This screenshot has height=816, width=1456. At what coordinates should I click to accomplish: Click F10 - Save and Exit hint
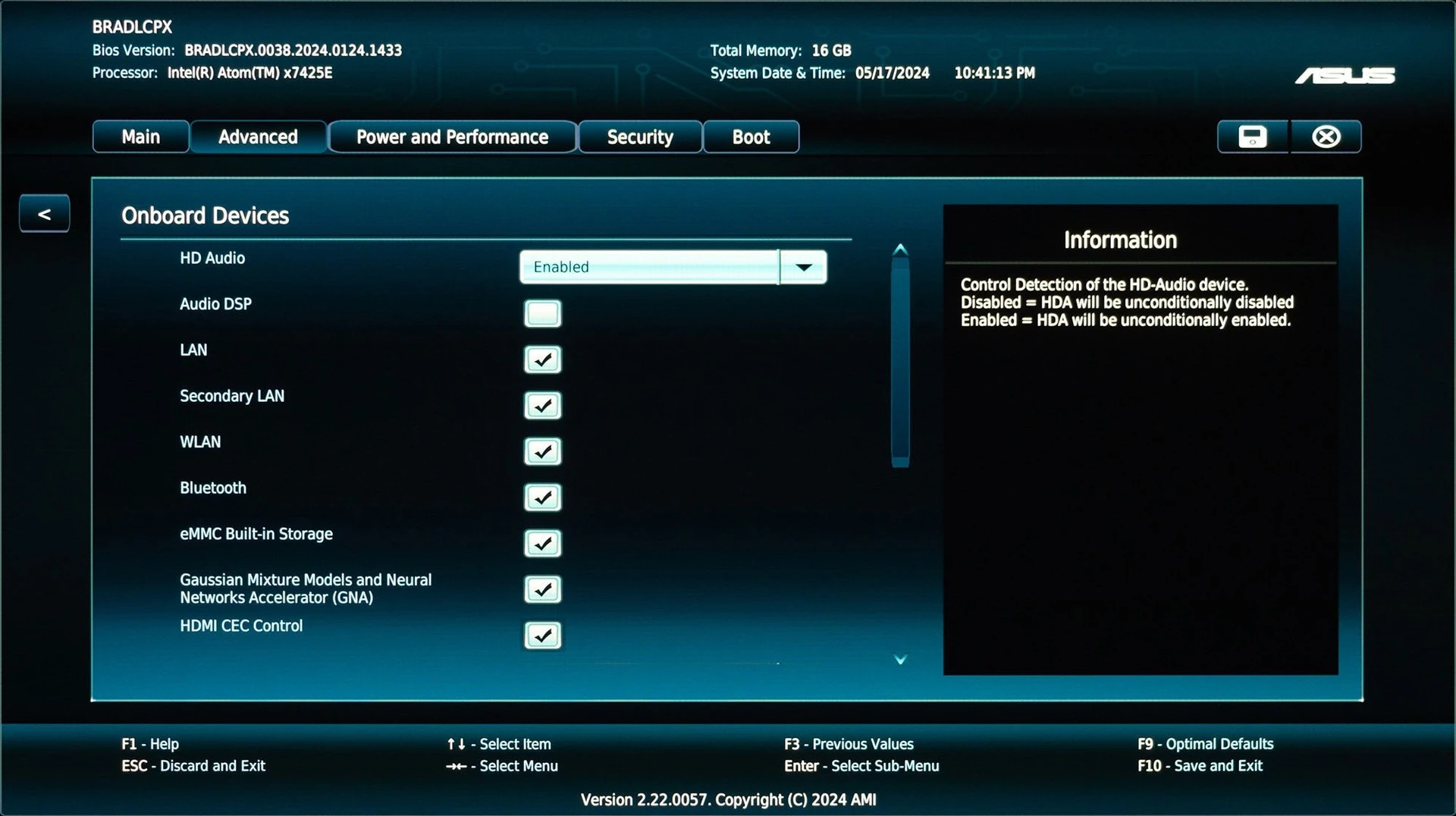(x=1200, y=766)
